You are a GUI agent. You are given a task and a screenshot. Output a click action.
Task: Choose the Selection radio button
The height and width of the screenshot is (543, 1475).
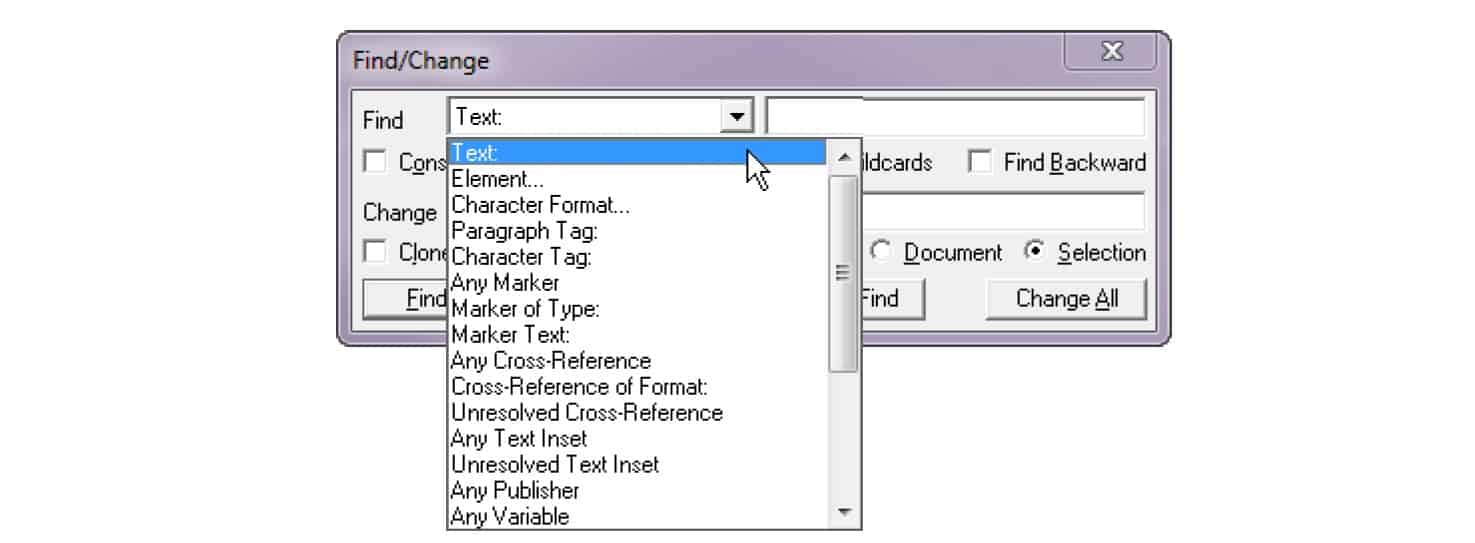pos(1033,252)
